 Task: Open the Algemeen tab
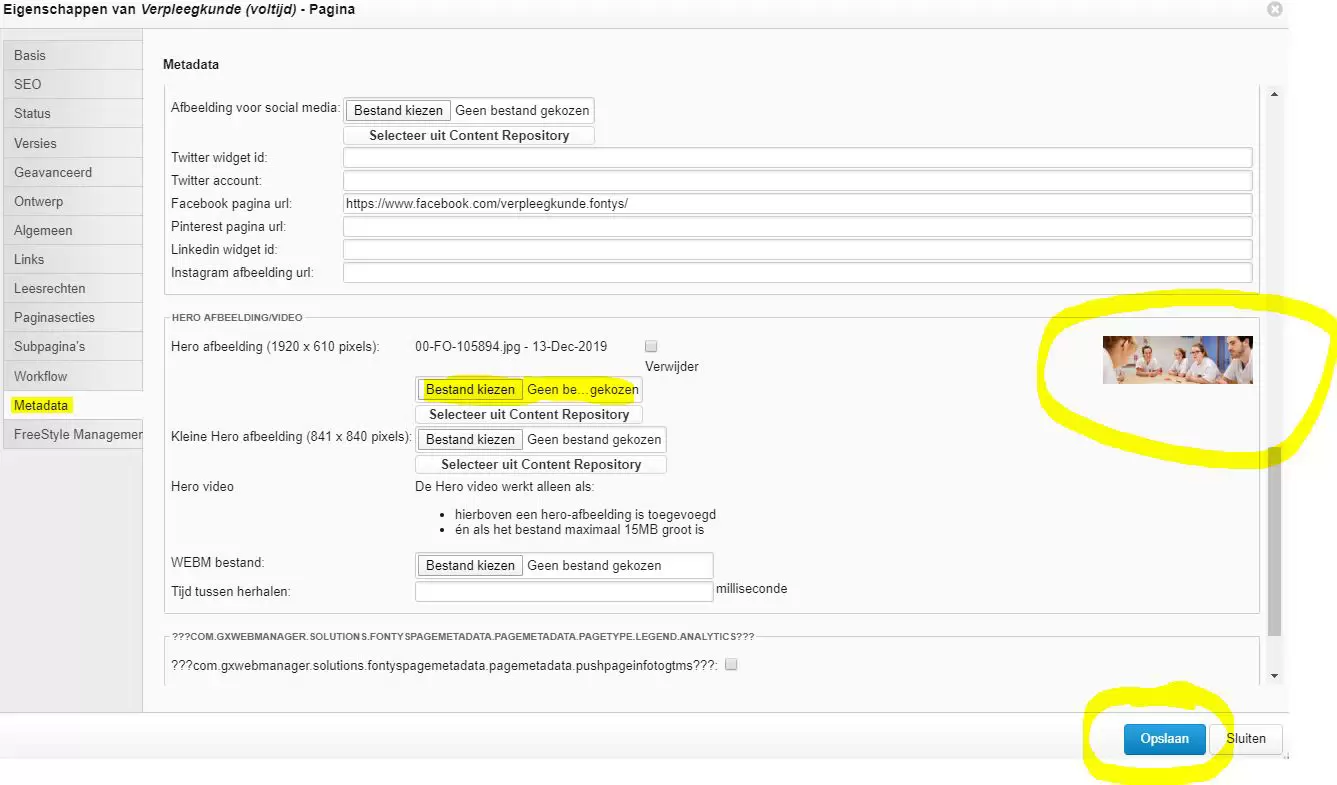coord(72,230)
